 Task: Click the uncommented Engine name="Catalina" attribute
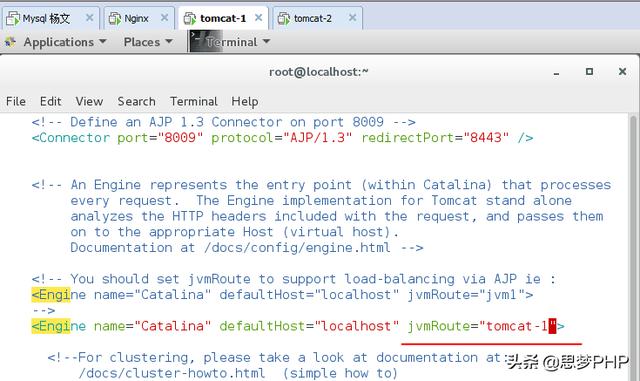153,326
